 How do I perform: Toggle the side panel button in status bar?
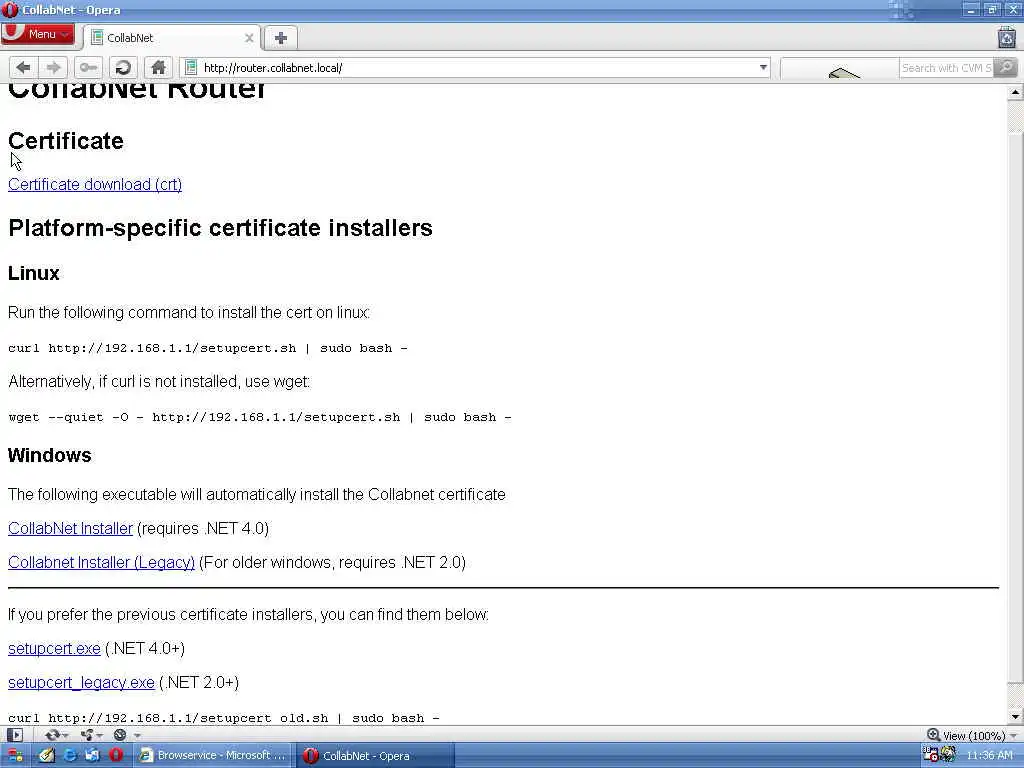14,735
